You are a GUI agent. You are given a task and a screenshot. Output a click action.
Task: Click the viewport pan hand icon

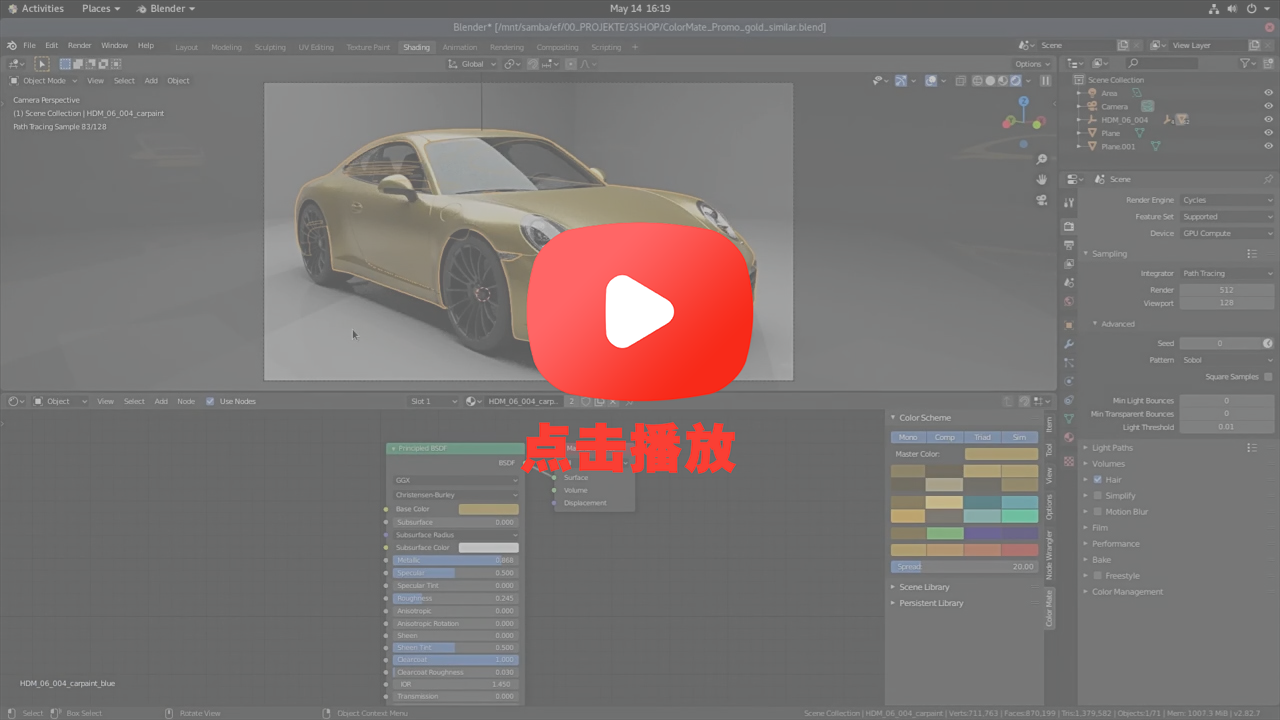coord(1042,179)
